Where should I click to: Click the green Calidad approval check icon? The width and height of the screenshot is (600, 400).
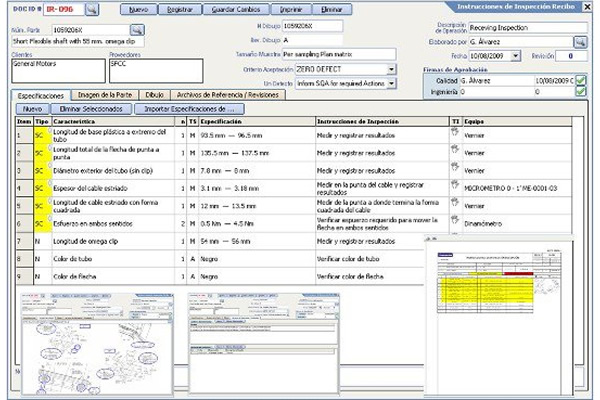pos(580,79)
